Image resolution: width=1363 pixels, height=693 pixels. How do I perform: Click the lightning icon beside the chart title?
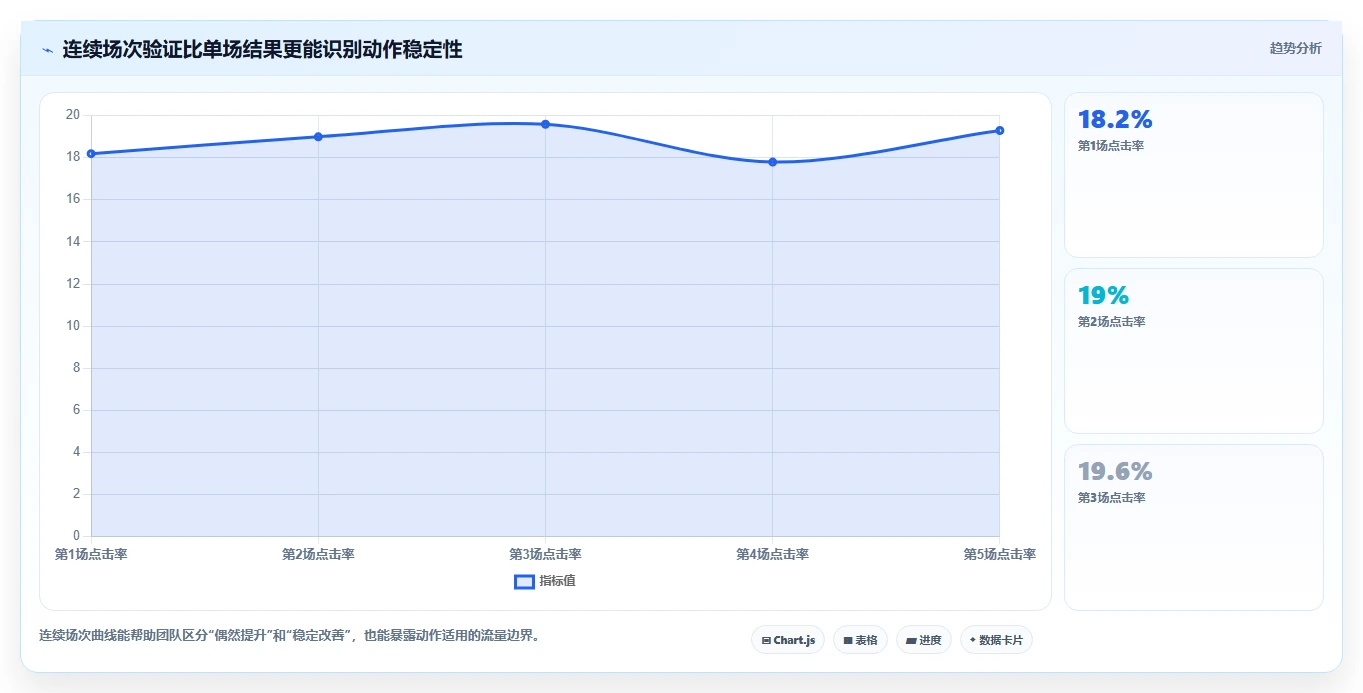point(47,50)
